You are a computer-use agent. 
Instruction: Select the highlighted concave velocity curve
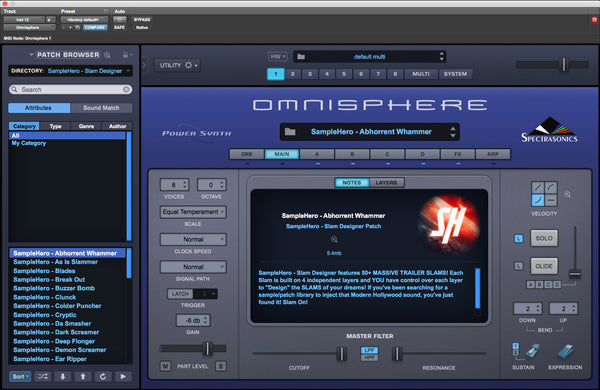(538, 200)
